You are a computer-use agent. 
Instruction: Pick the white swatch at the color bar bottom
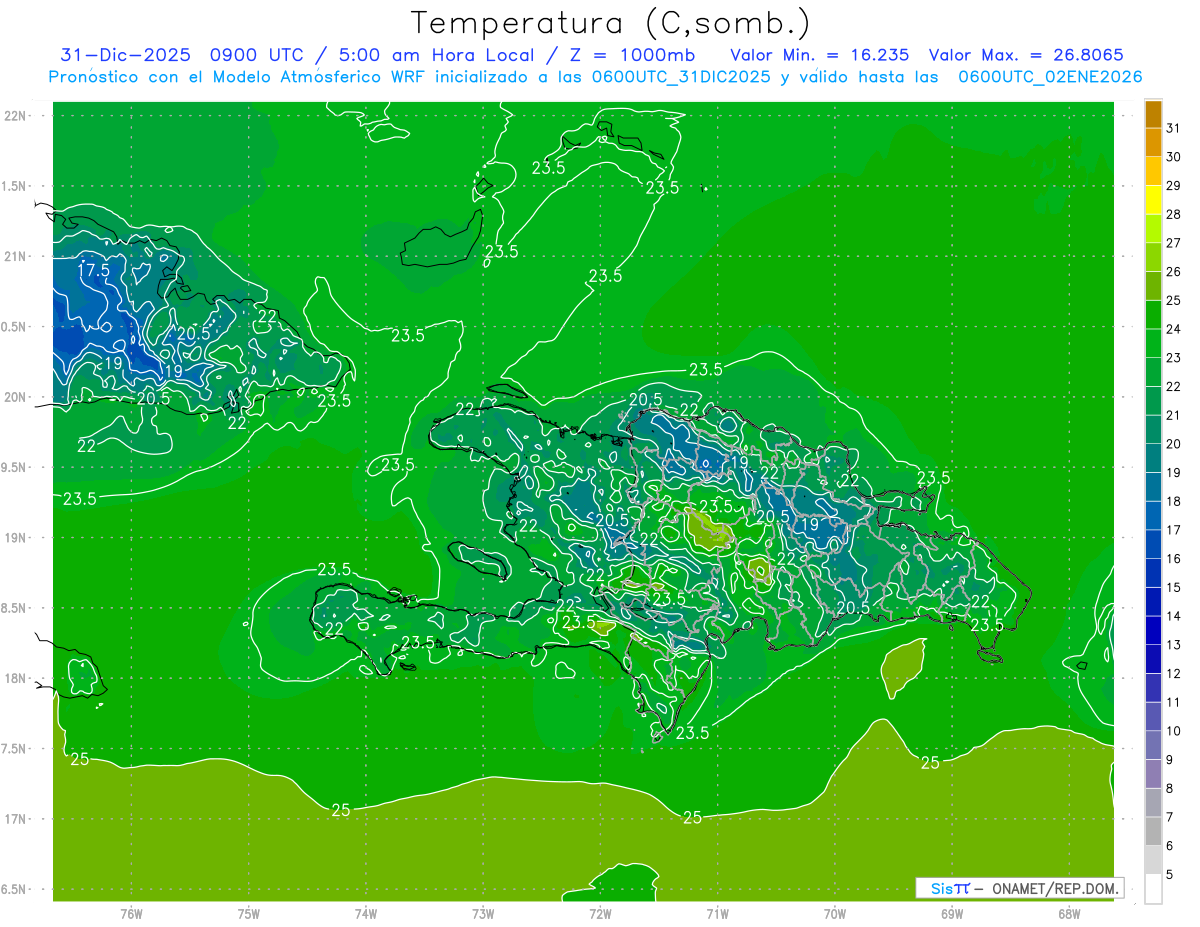[x=1153, y=889]
